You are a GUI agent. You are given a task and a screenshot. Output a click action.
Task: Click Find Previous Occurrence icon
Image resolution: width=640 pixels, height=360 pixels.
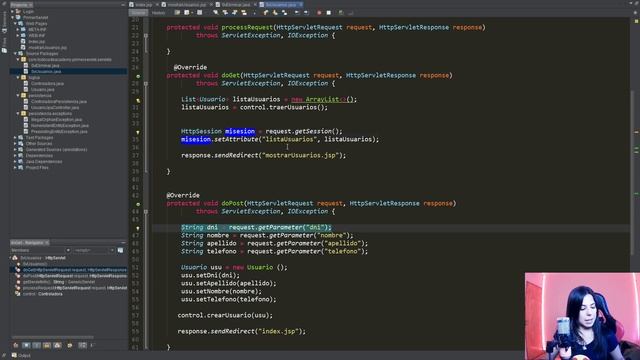click(x=225, y=13)
